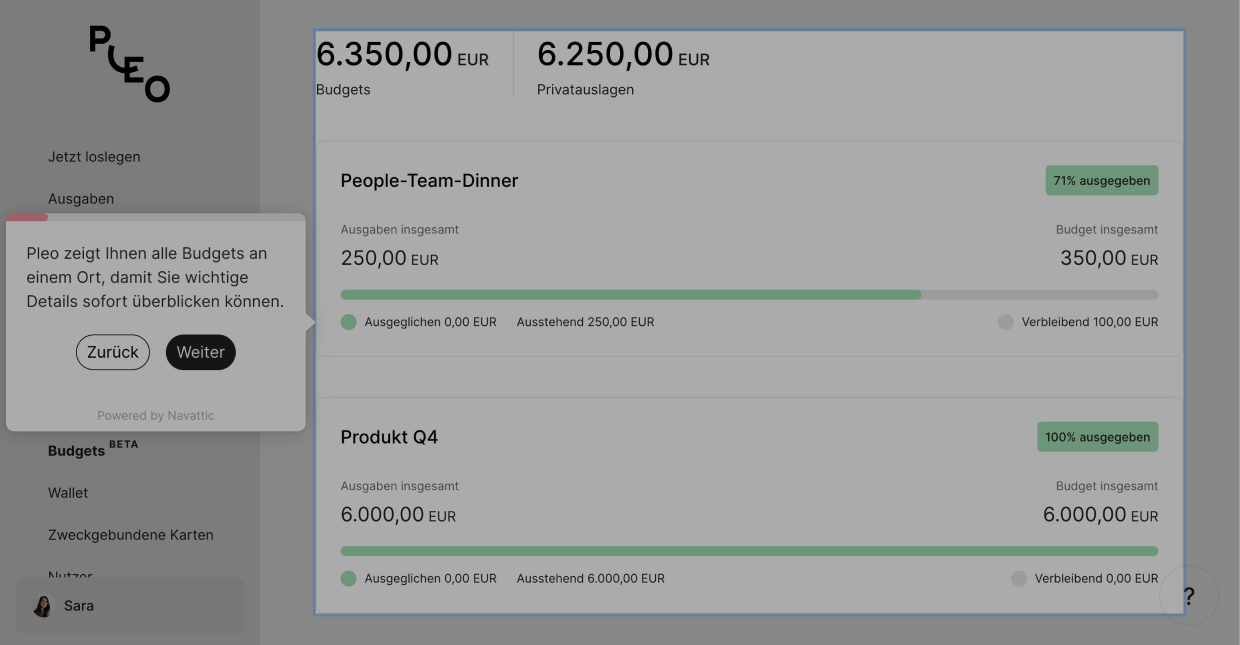Select Budgets BETA in the sidebar
The height and width of the screenshot is (645, 1240).
[x=77, y=451]
